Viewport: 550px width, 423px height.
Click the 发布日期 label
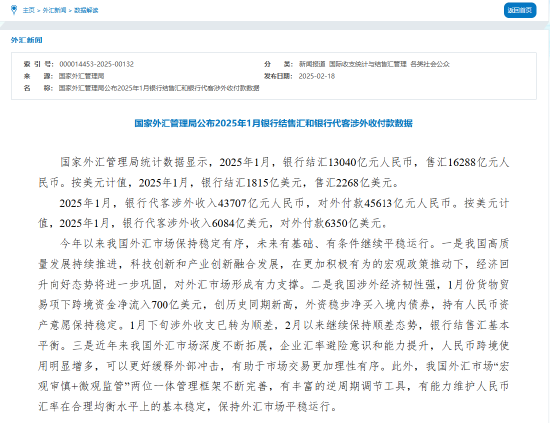point(278,76)
